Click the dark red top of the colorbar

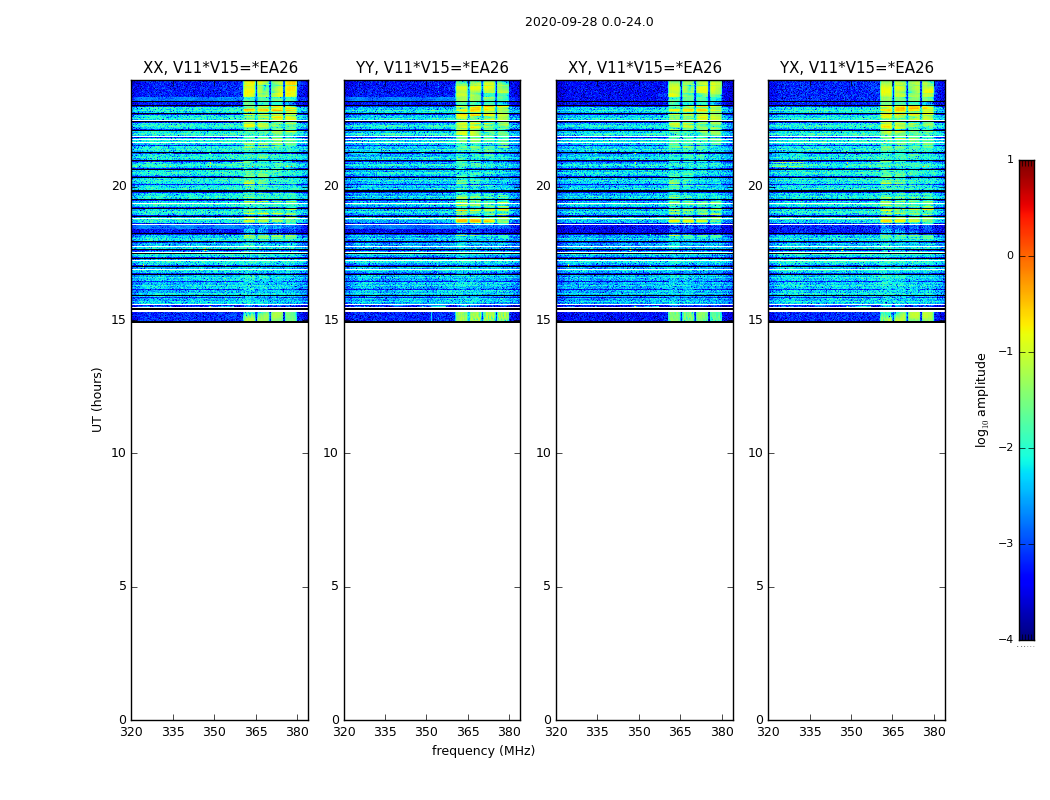tap(1026, 166)
